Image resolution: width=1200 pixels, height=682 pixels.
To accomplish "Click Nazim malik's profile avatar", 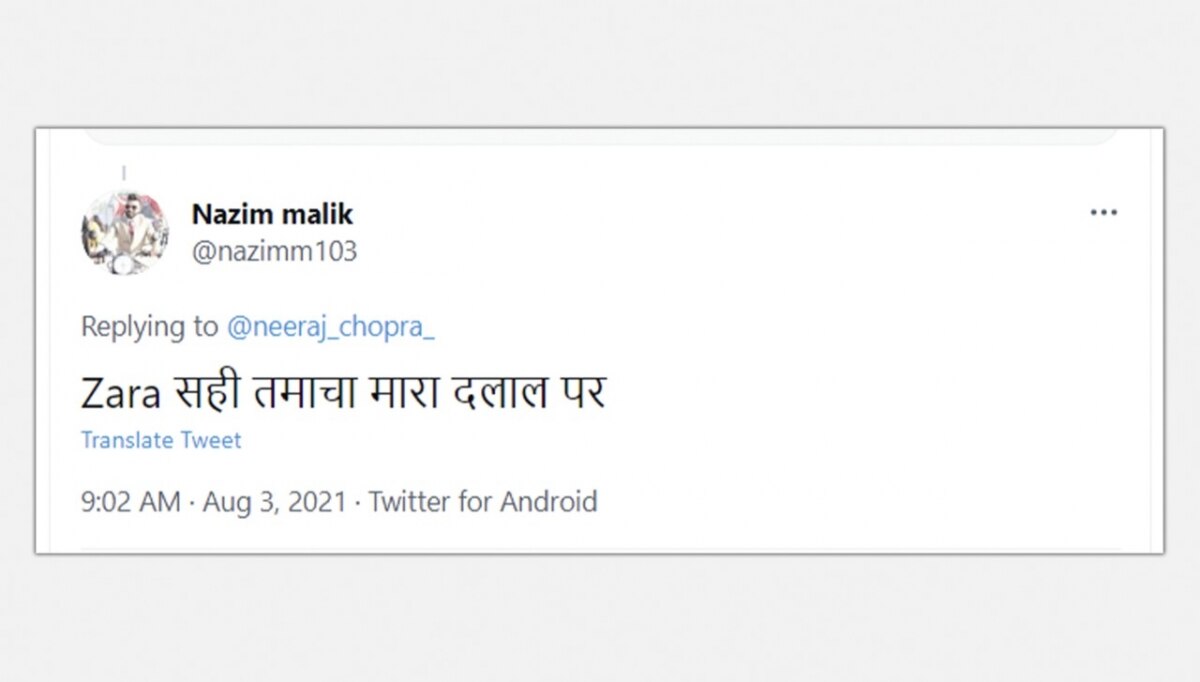I will click(125, 233).
